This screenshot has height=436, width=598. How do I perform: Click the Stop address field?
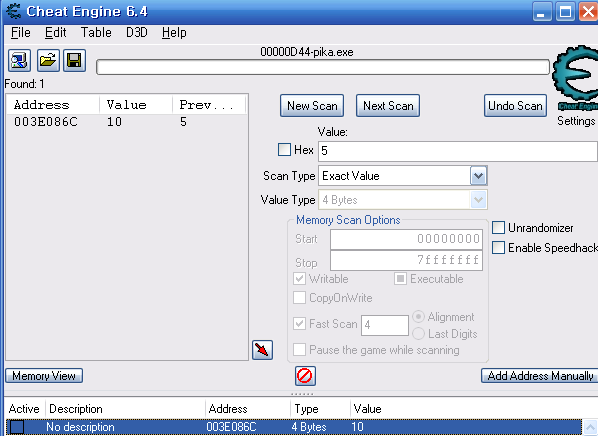click(407, 261)
